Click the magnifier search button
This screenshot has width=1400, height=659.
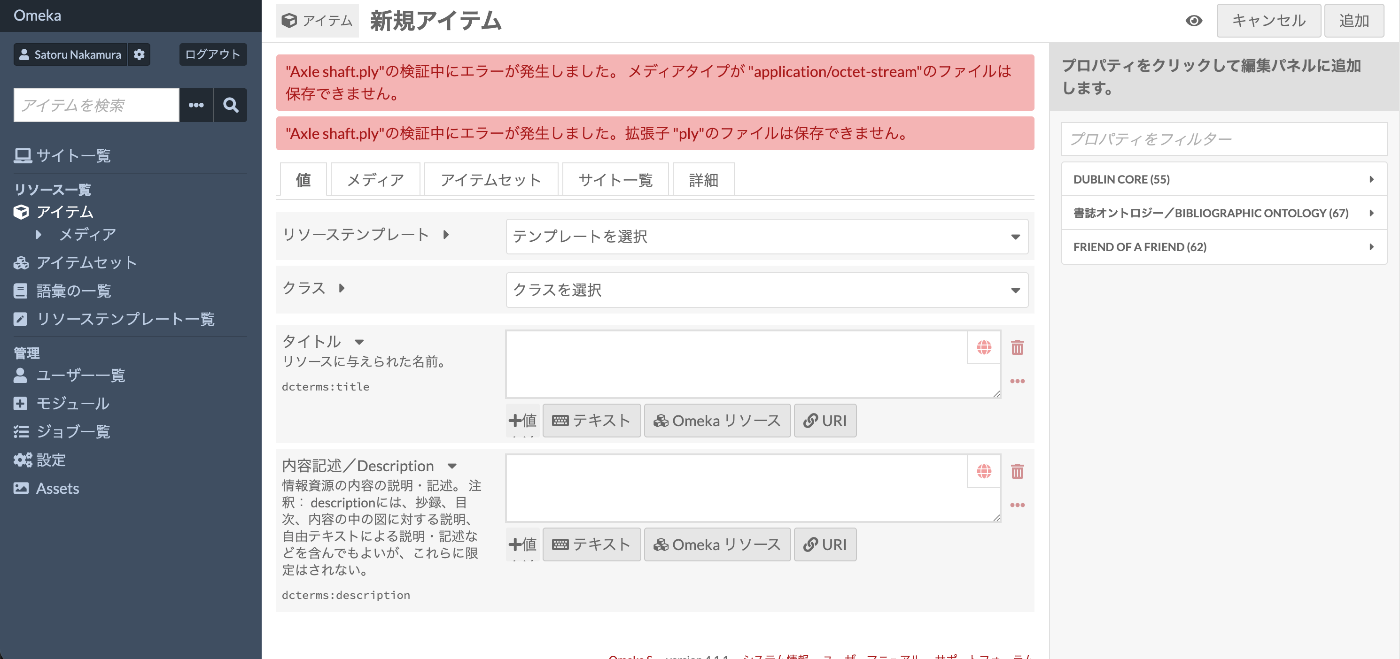pyautogui.click(x=231, y=105)
